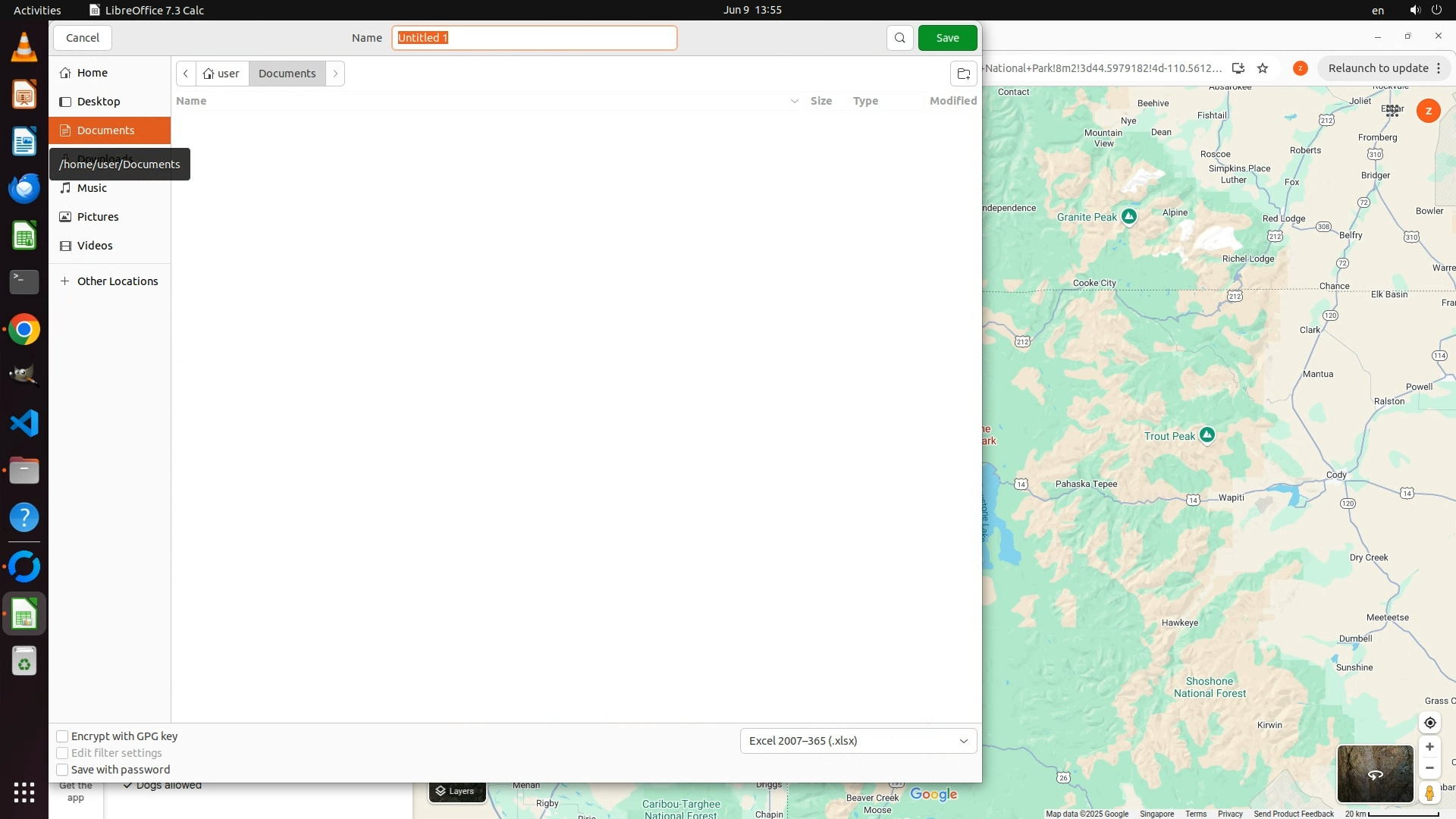Toggle Save with password checkbox
This screenshot has width=1456, height=819.
(63, 770)
